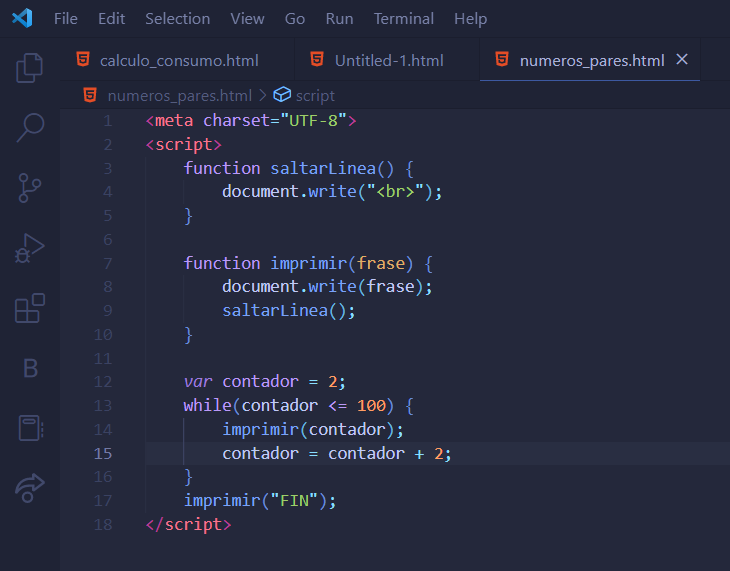Click script breadcrumb segment
730x571 pixels.
[315, 96]
